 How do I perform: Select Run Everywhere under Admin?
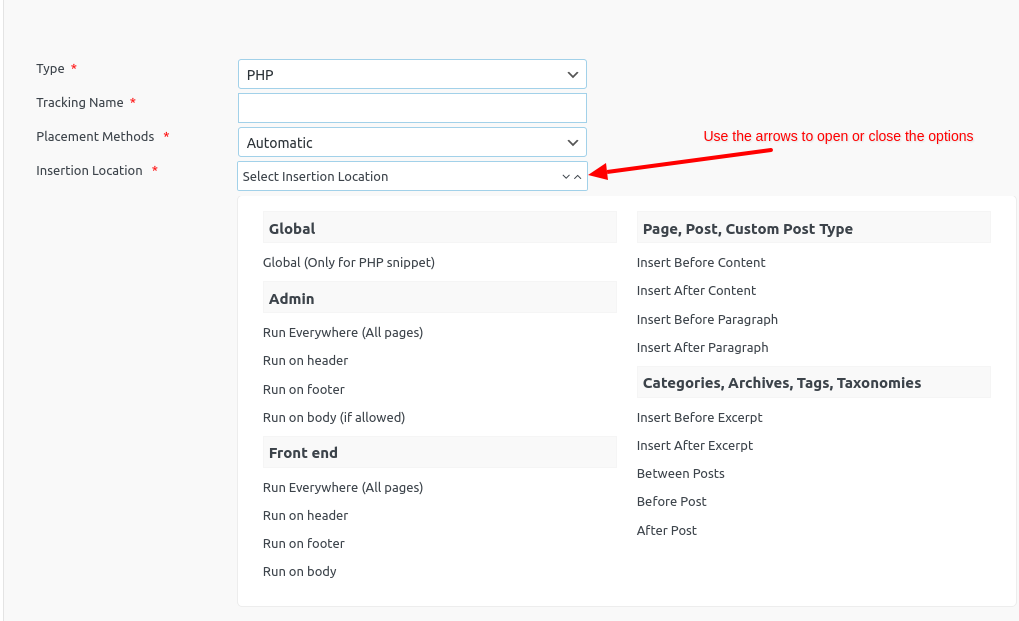pos(344,332)
